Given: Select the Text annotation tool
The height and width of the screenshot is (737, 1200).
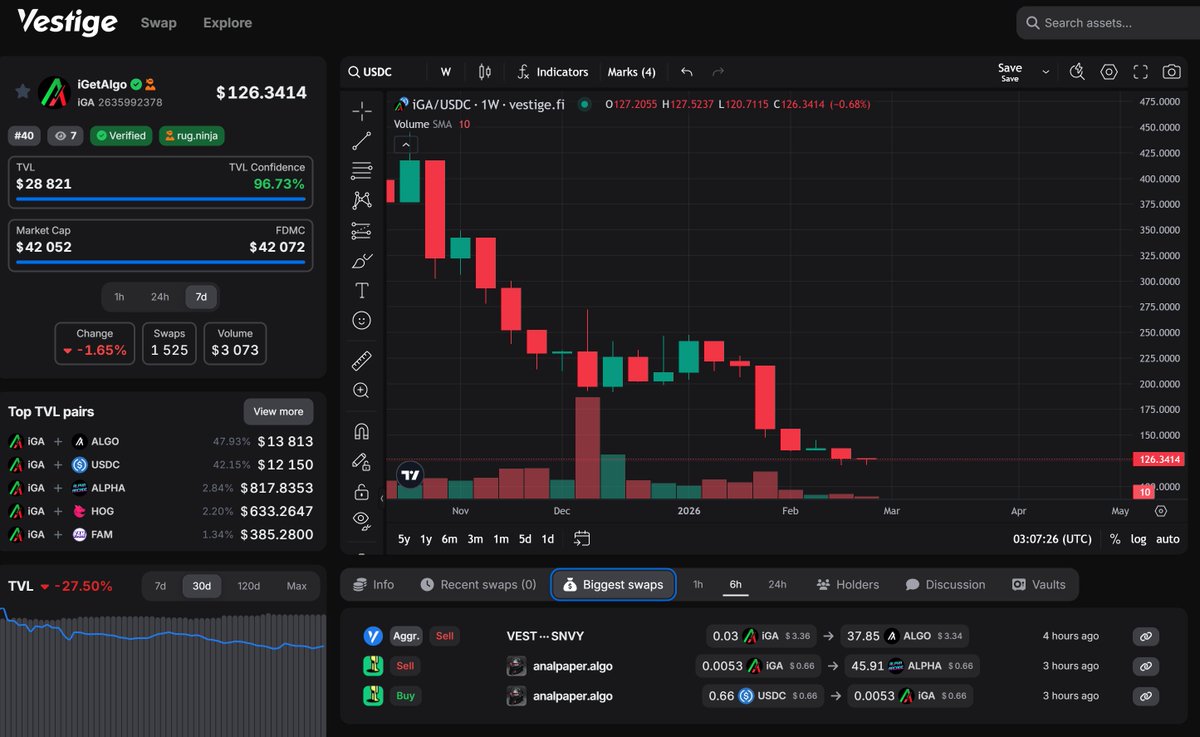Looking at the screenshot, I should click(x=361, y=290).
